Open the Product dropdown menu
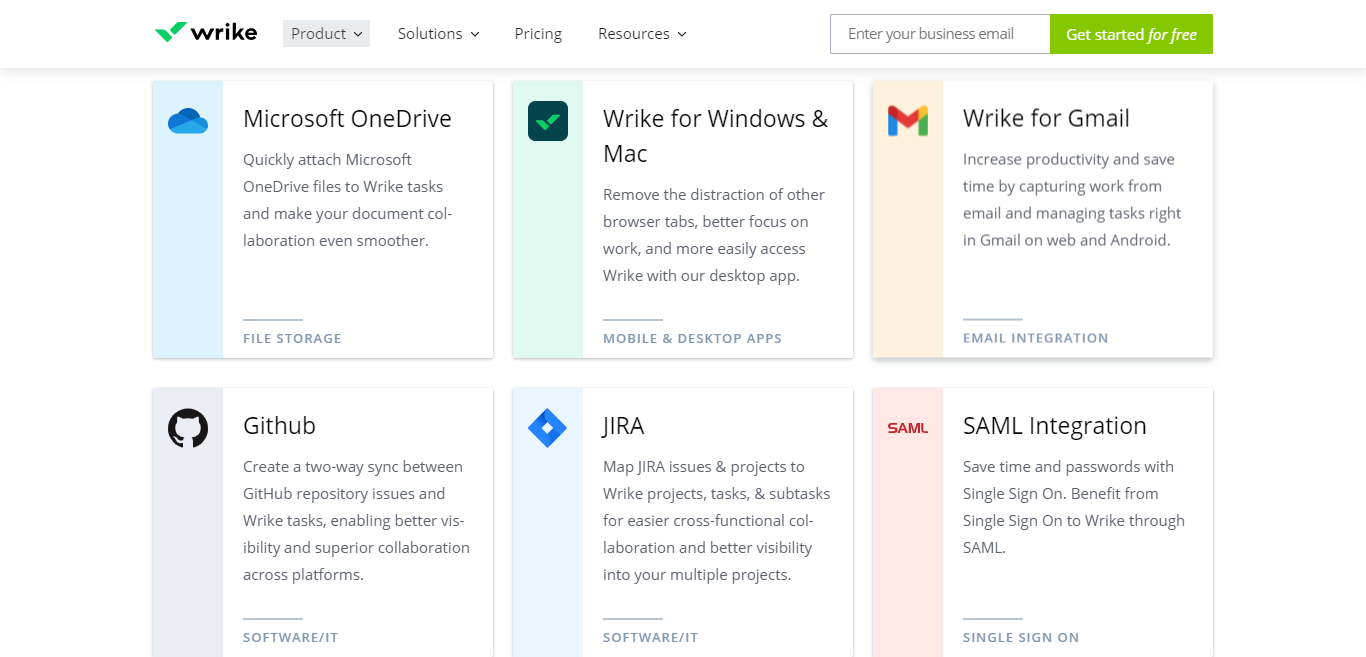The width and height of the screenshot is (1366, 657). [326, 33]
